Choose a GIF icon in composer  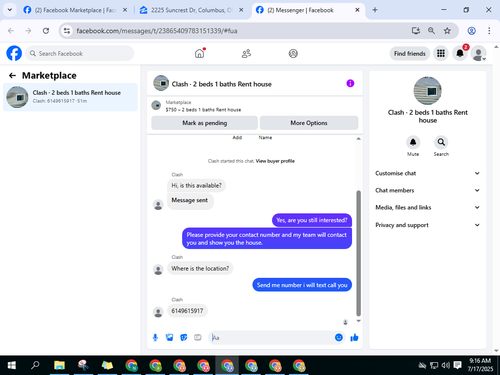click(198, 338)
